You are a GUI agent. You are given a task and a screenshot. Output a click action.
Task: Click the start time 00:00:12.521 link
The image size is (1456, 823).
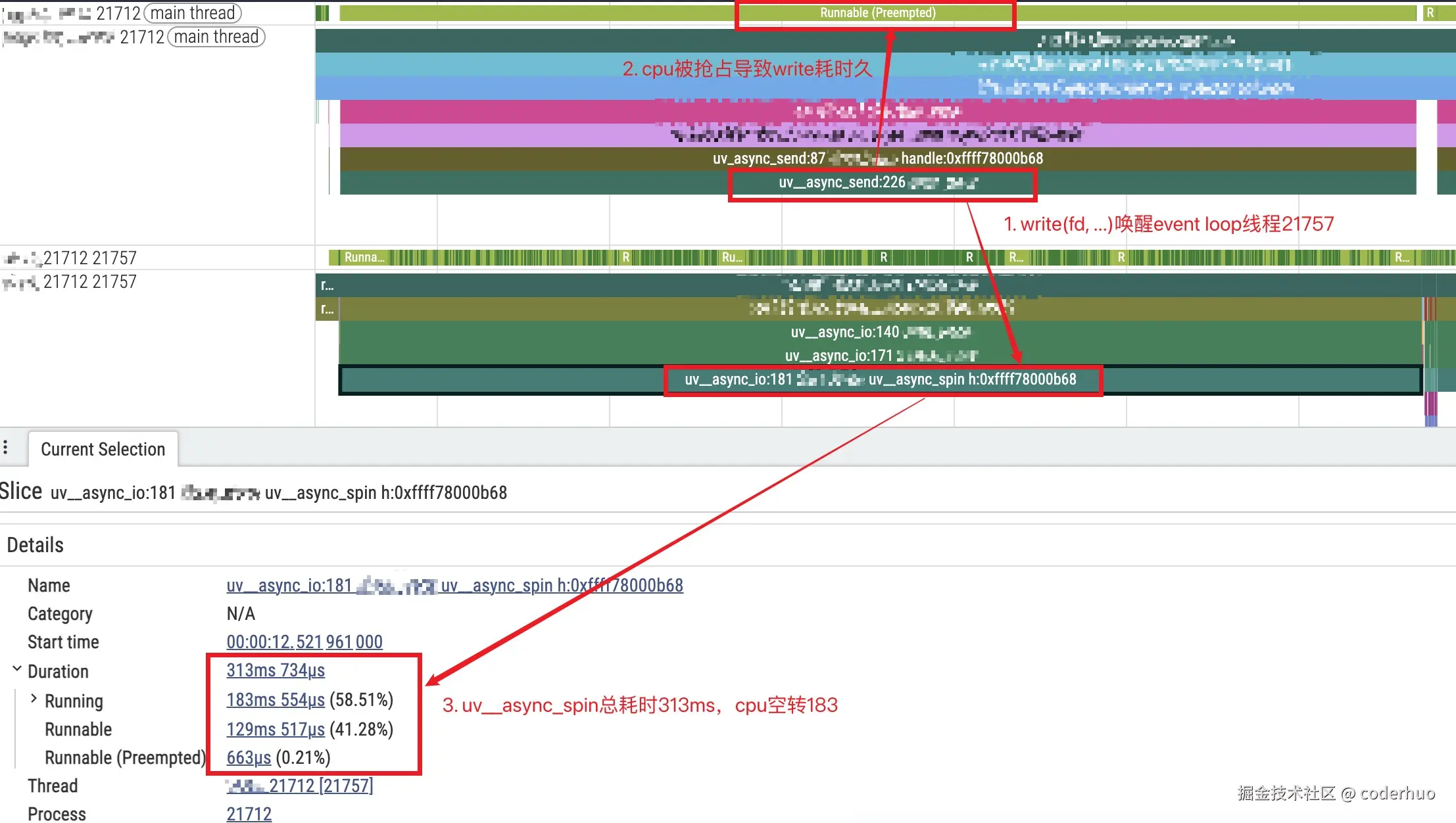click(304, 642)
